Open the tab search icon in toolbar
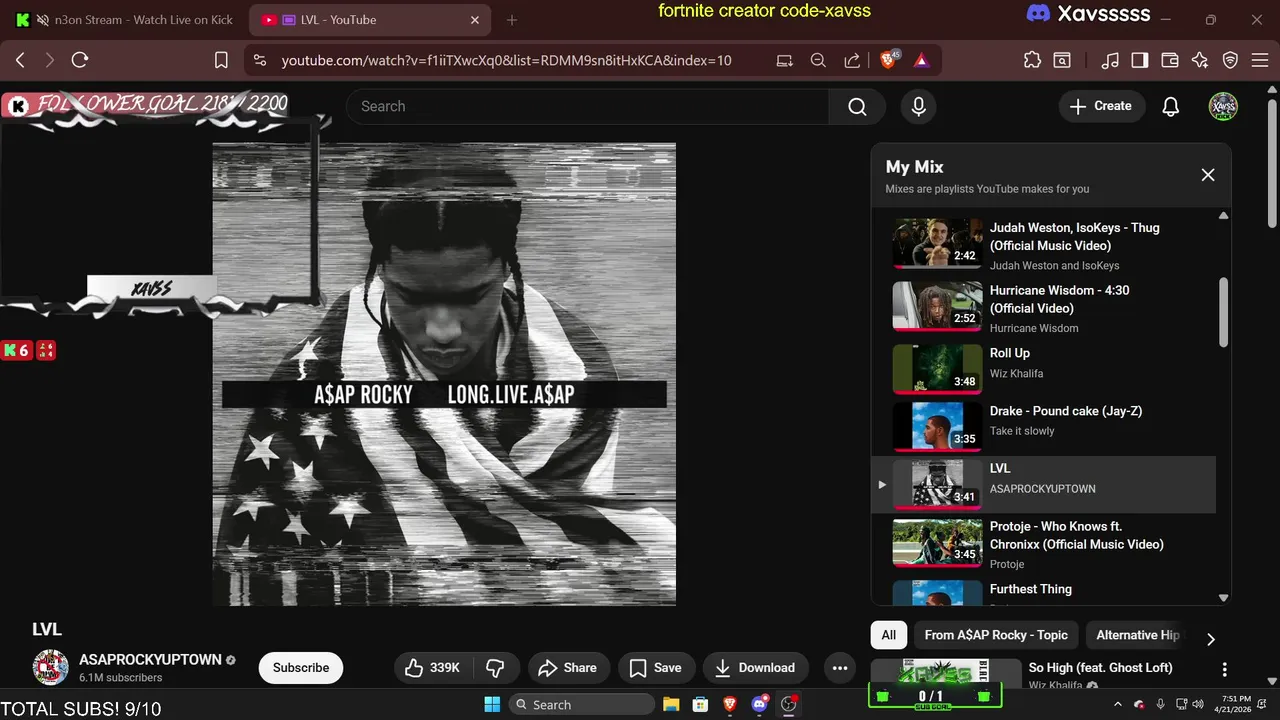This screenshot has width=1280, height=720. click(1063, 60)
